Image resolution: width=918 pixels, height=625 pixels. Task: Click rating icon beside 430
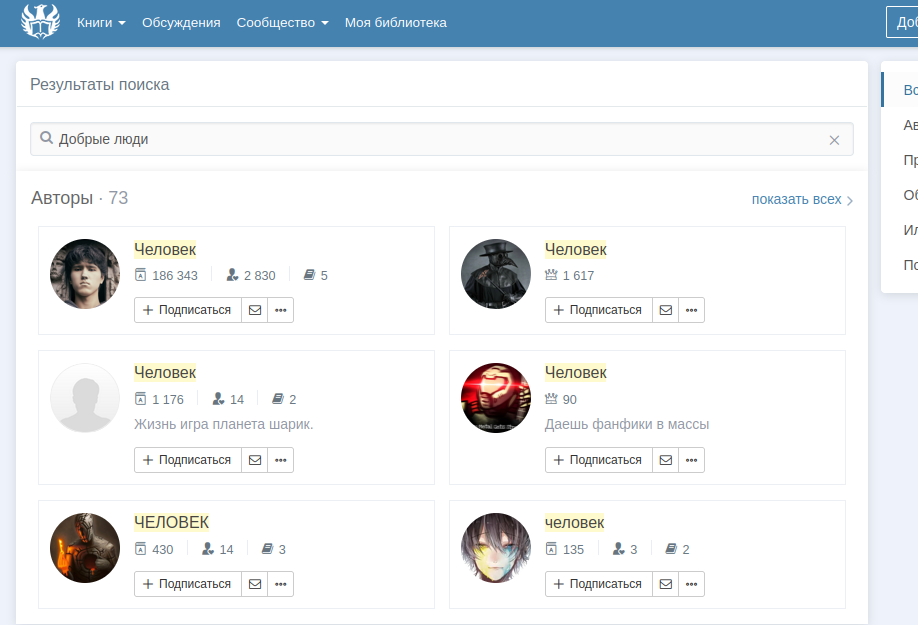point(141,549)
